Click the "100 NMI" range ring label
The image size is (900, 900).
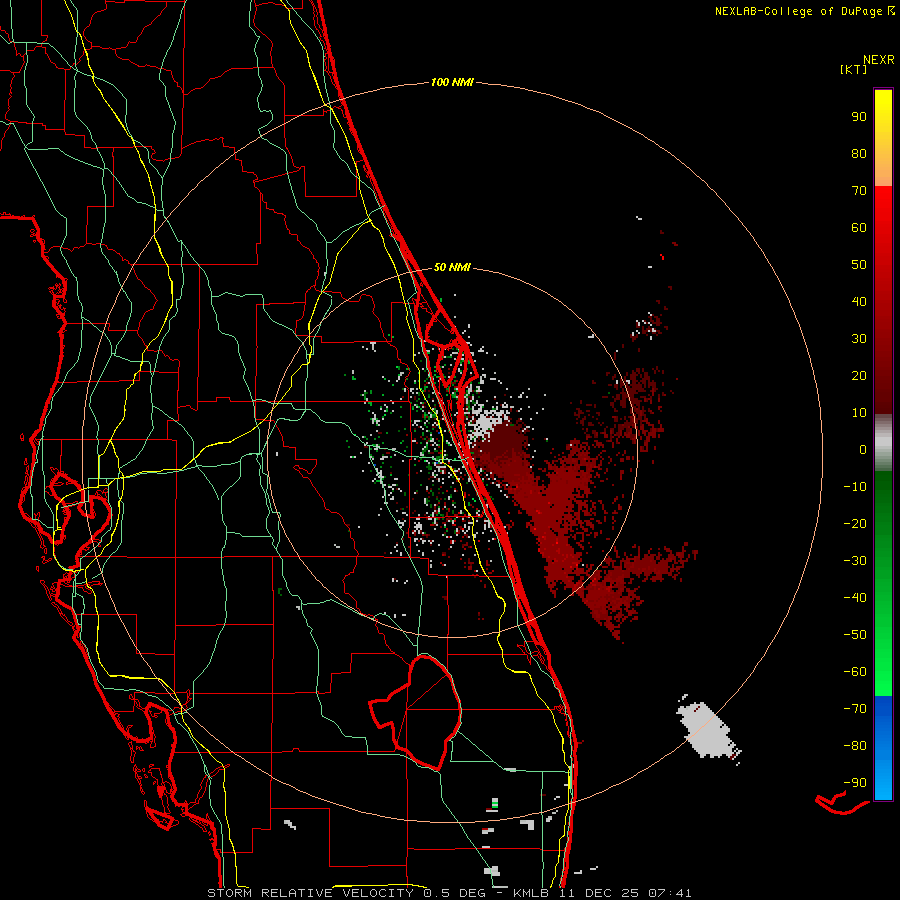(x=452, y=82)
